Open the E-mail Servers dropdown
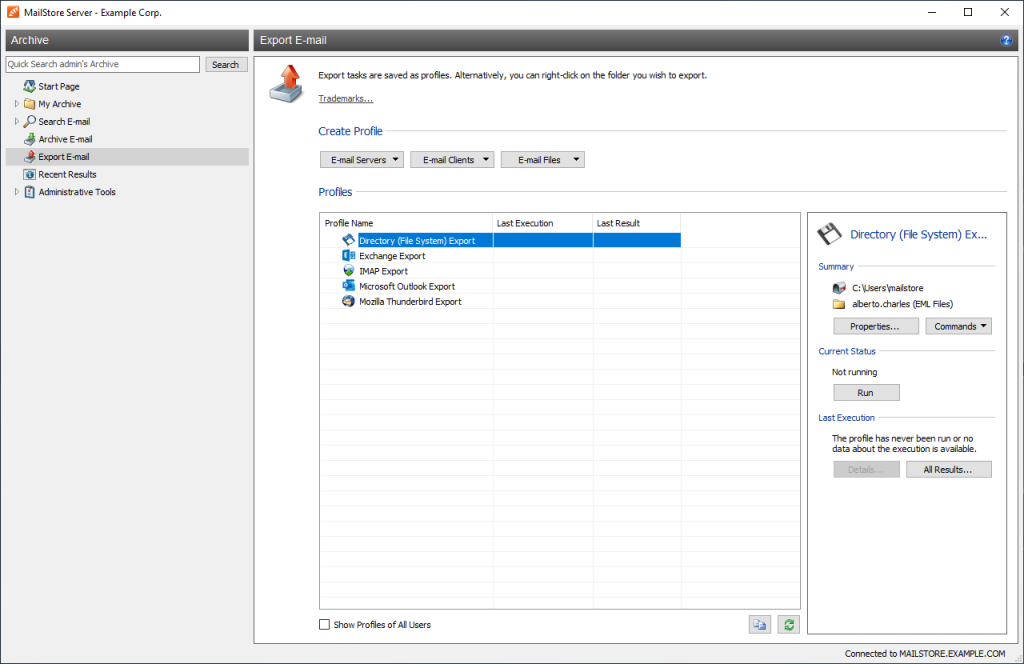 pyautogui.click(x=361, y=158)
